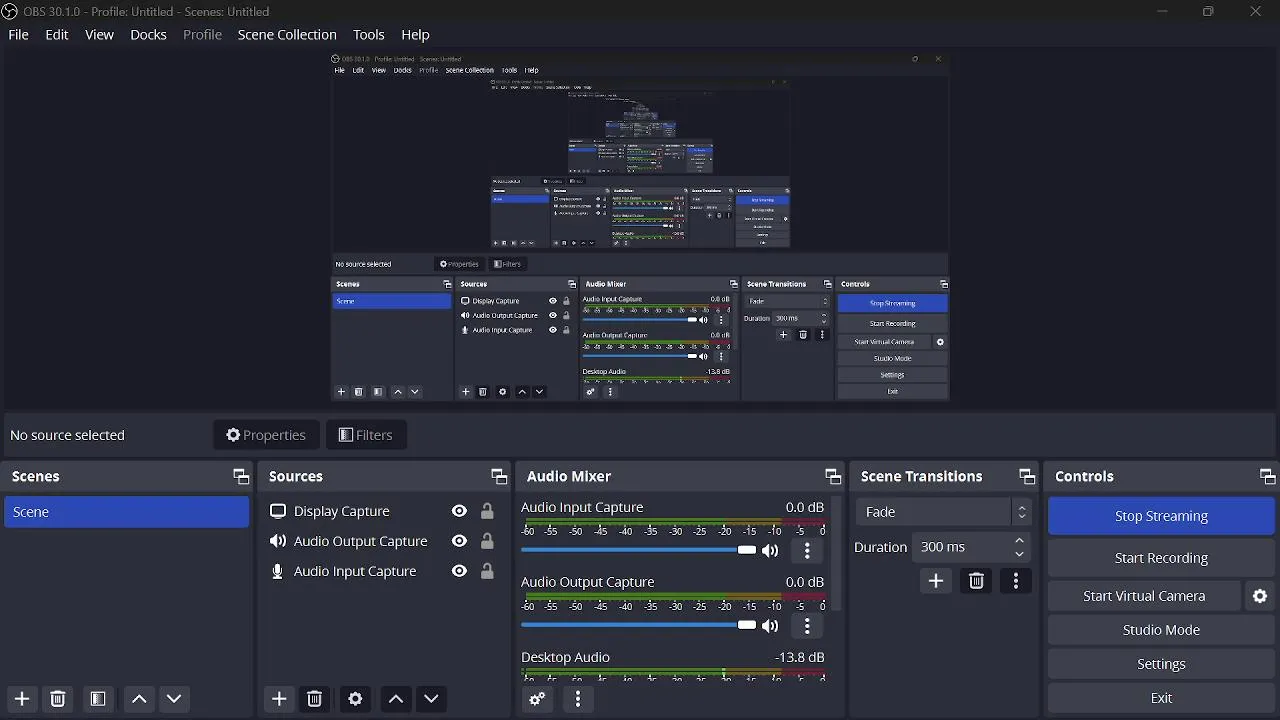
Task: Decrease transition duration with down arrow
Action: point(1020,554)
